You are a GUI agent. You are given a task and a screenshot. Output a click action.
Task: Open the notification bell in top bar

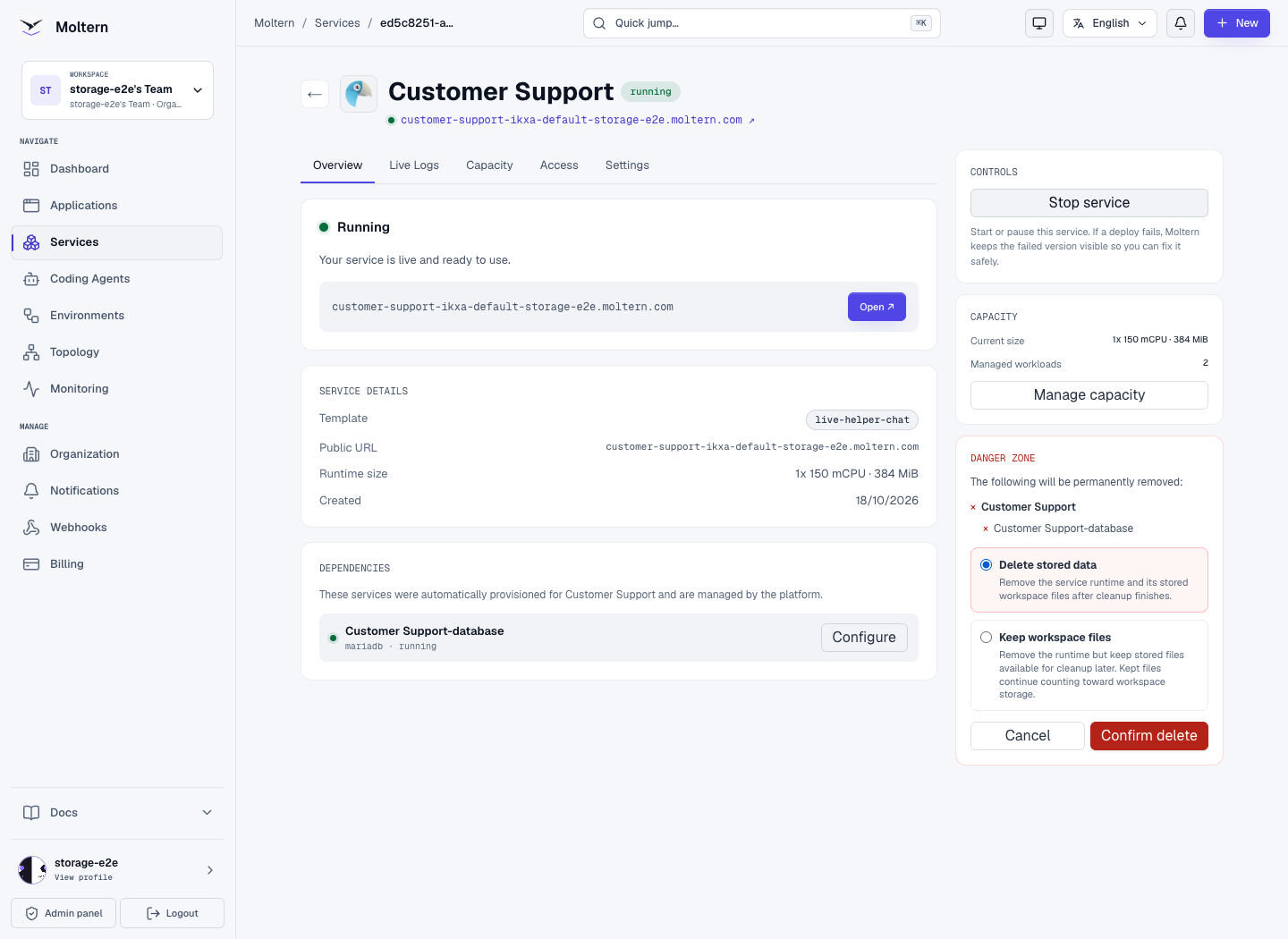click(x=1181, y=23)
